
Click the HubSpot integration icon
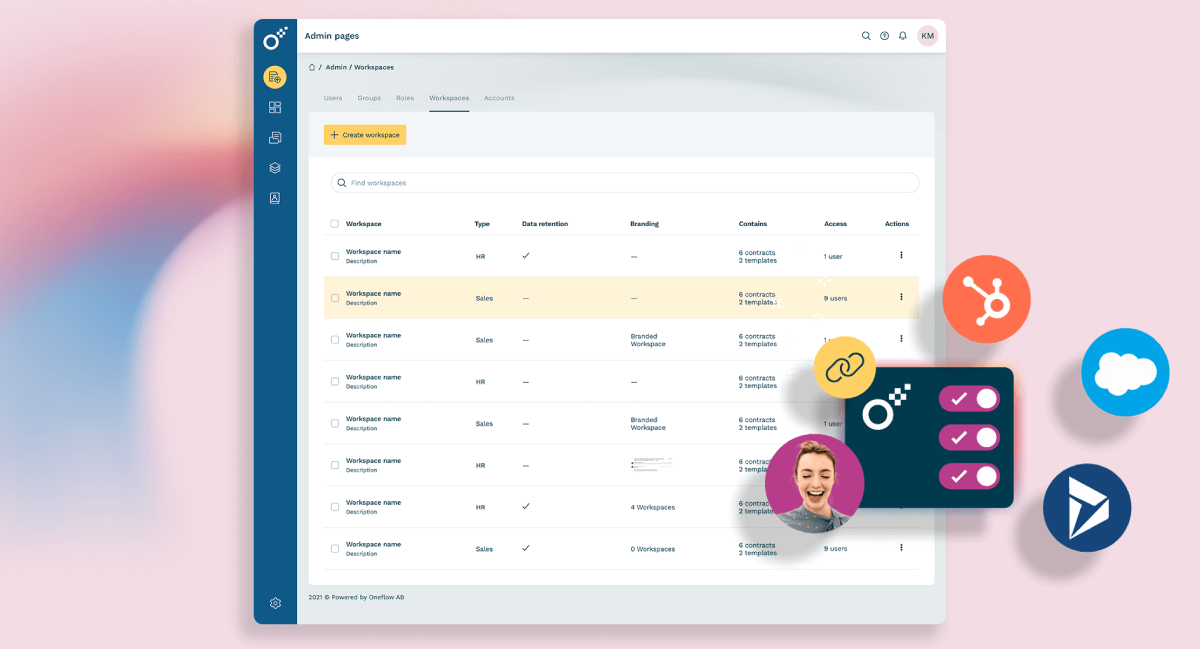986,300
